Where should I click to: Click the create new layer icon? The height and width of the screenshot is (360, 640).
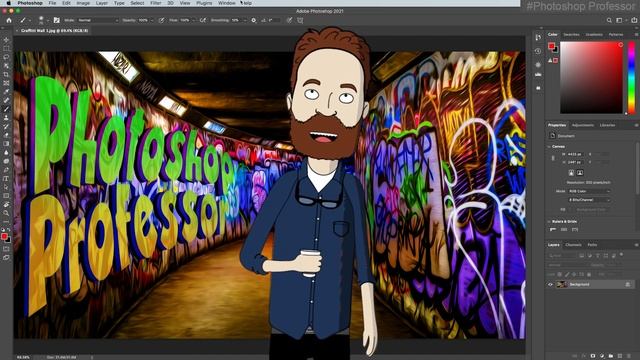[620, 356]
